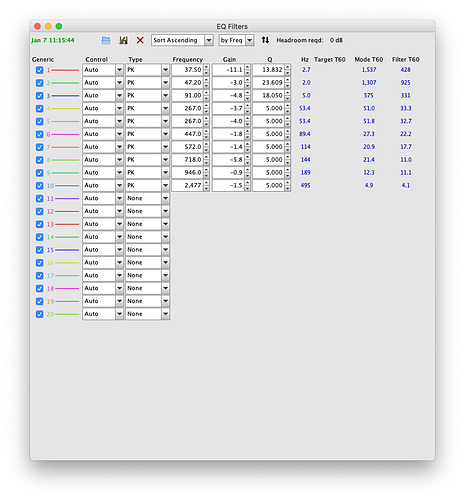Click frequency field showing 91.00
This screenshot has height=500, width=465.
click(187, 96)
